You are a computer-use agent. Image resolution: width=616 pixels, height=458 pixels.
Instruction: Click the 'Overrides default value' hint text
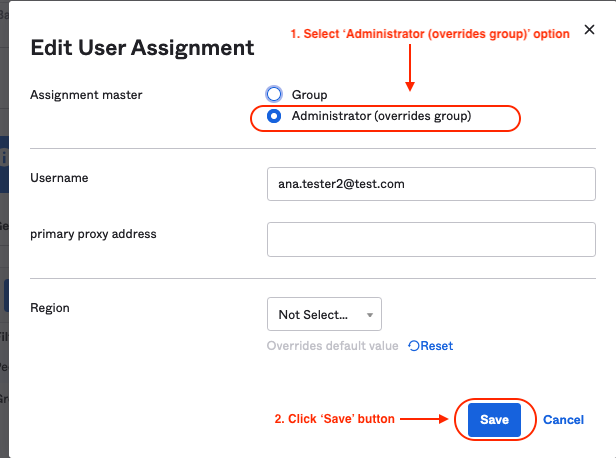point(333,346)
